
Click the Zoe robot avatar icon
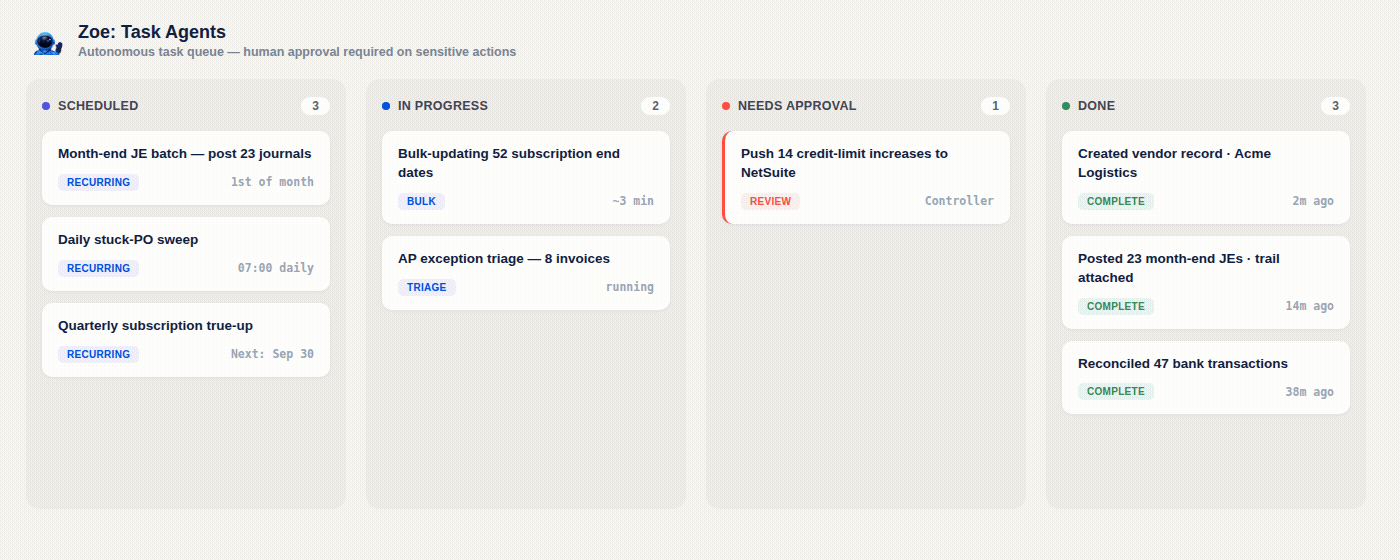[48, 42]
